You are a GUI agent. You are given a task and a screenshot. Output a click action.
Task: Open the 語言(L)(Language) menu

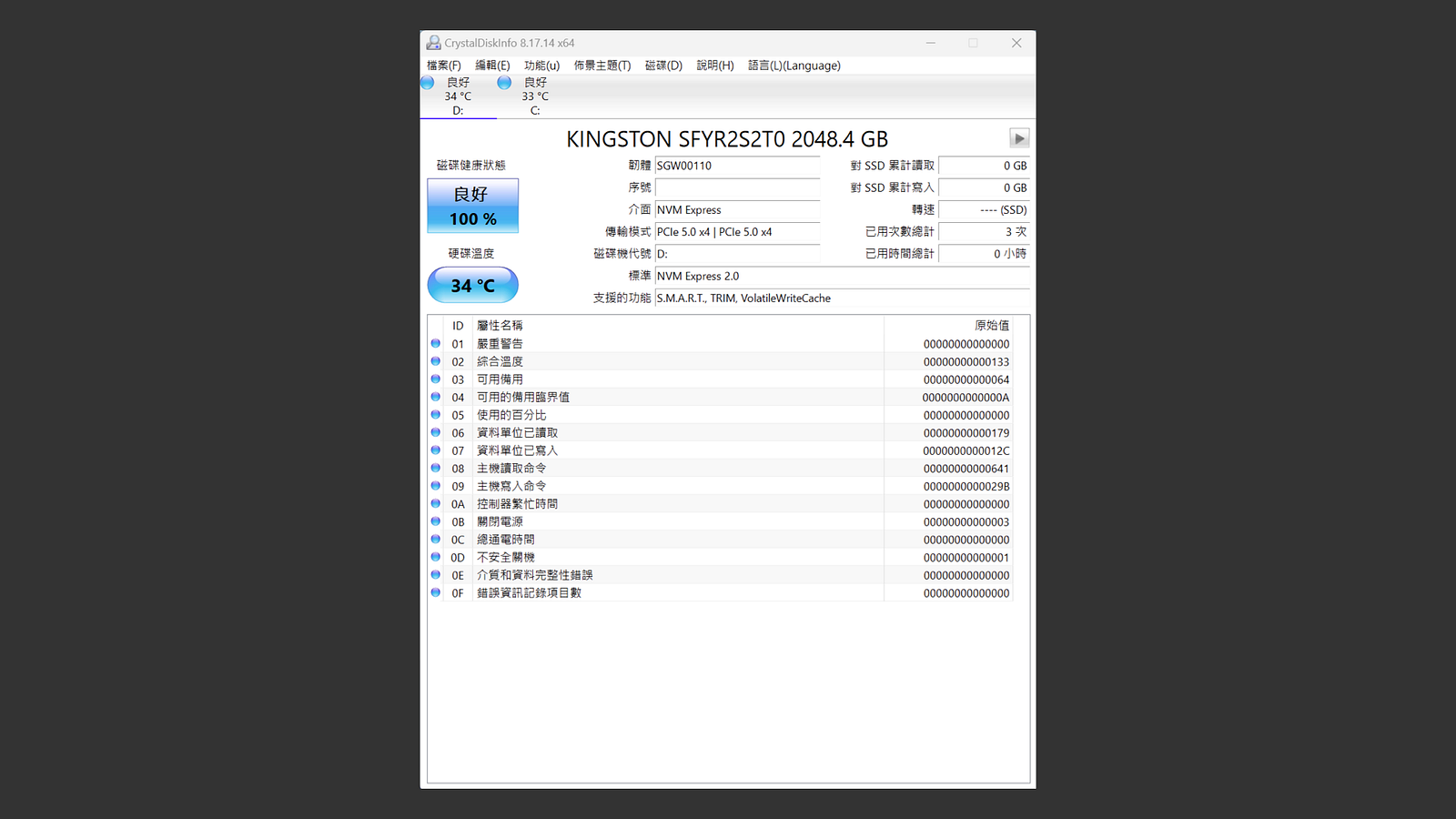(x=794, y=66)
